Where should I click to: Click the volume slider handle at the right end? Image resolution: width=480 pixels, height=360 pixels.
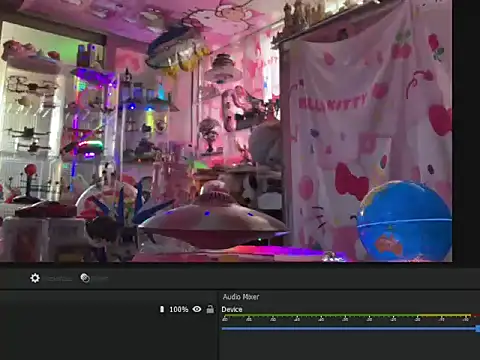[x=478, y=329]
